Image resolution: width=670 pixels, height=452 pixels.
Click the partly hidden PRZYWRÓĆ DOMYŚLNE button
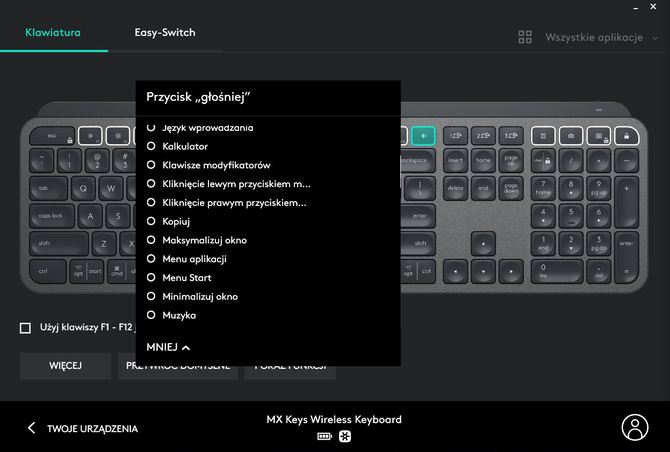(178, 372)
